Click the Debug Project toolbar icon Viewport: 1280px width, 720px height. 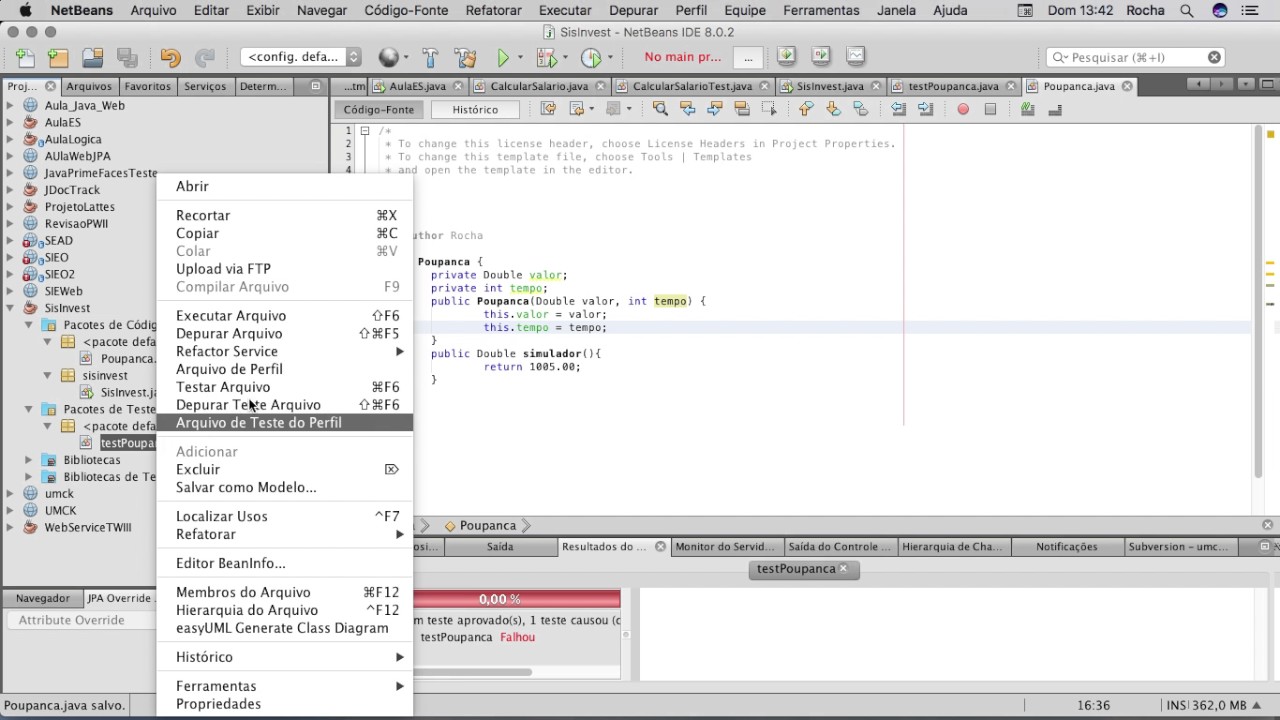click(x=546, y=57)
